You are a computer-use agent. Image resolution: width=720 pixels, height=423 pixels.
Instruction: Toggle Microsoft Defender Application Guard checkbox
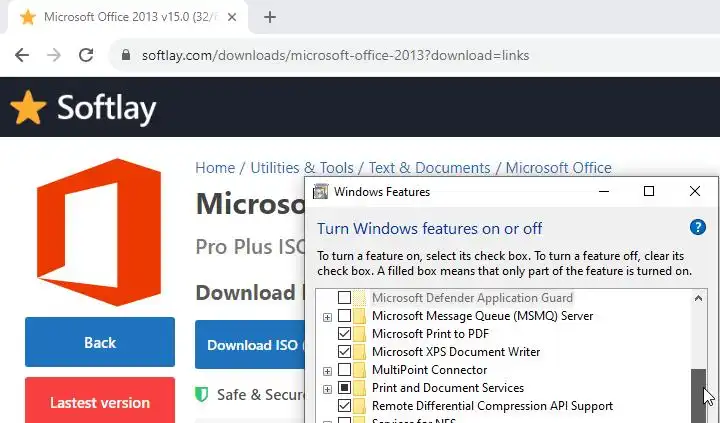344,298
